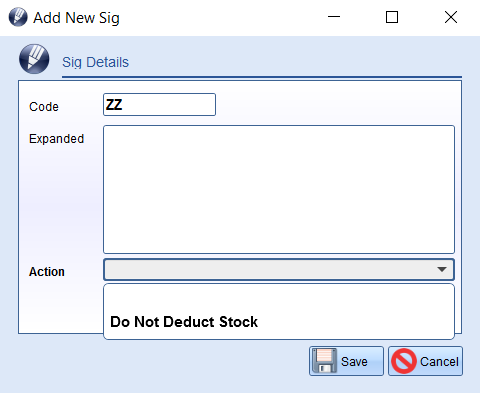The image size is (480, 393).
Task: Open the Action combo box
Action: (279, 269)
